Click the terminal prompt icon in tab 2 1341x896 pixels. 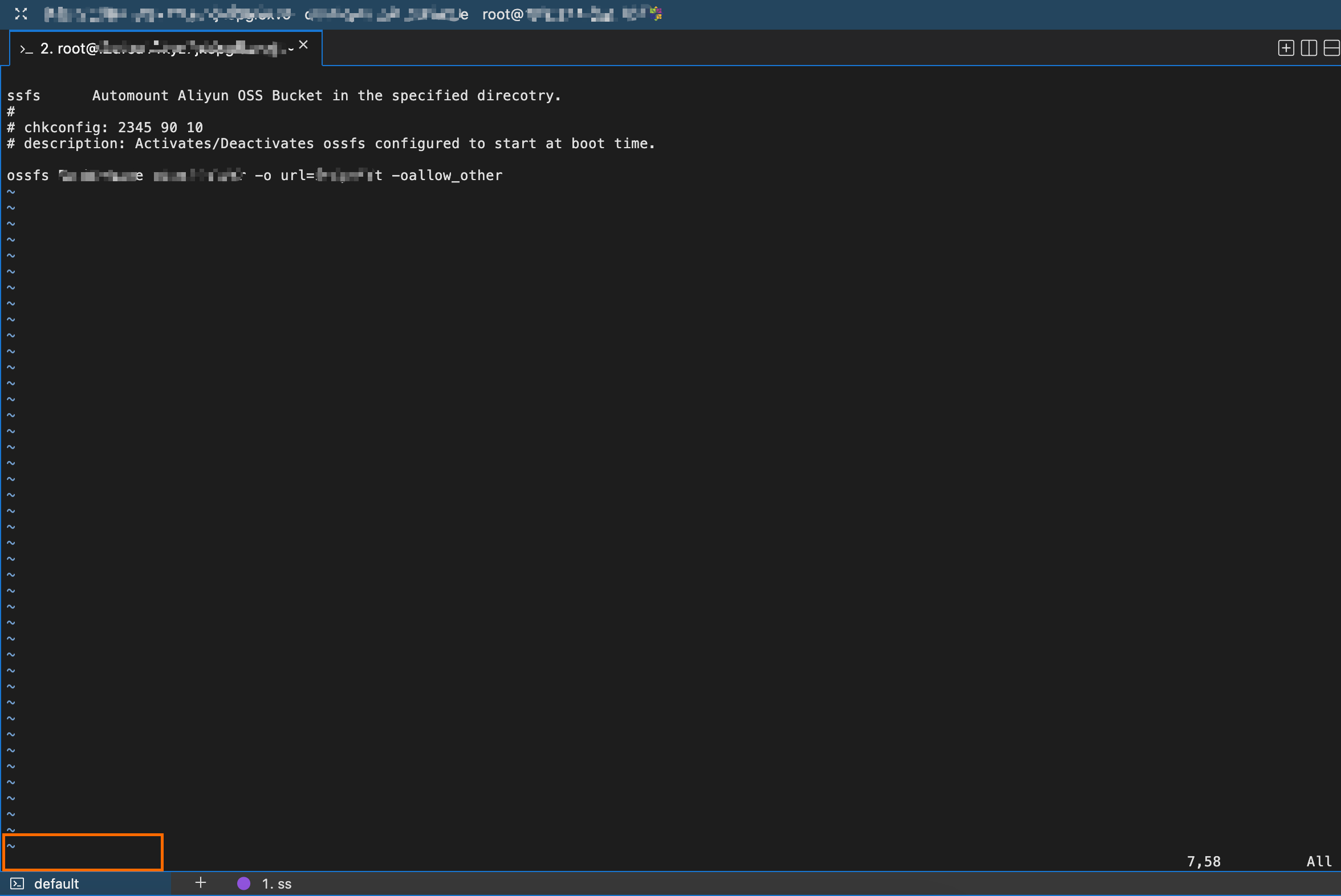26,50
